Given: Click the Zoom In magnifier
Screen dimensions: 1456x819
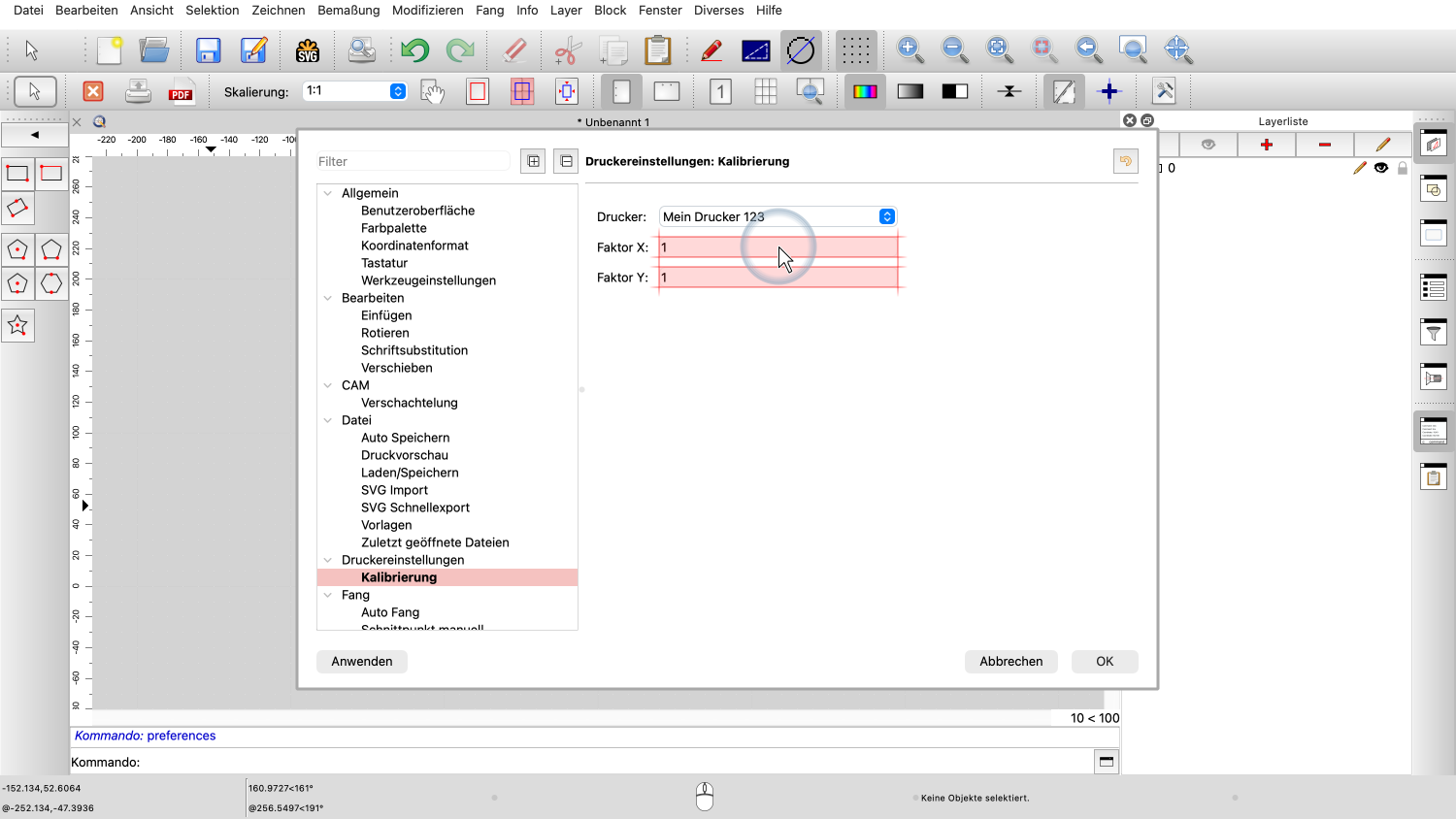Looking at the screenshot, I should tap(909, 49).
